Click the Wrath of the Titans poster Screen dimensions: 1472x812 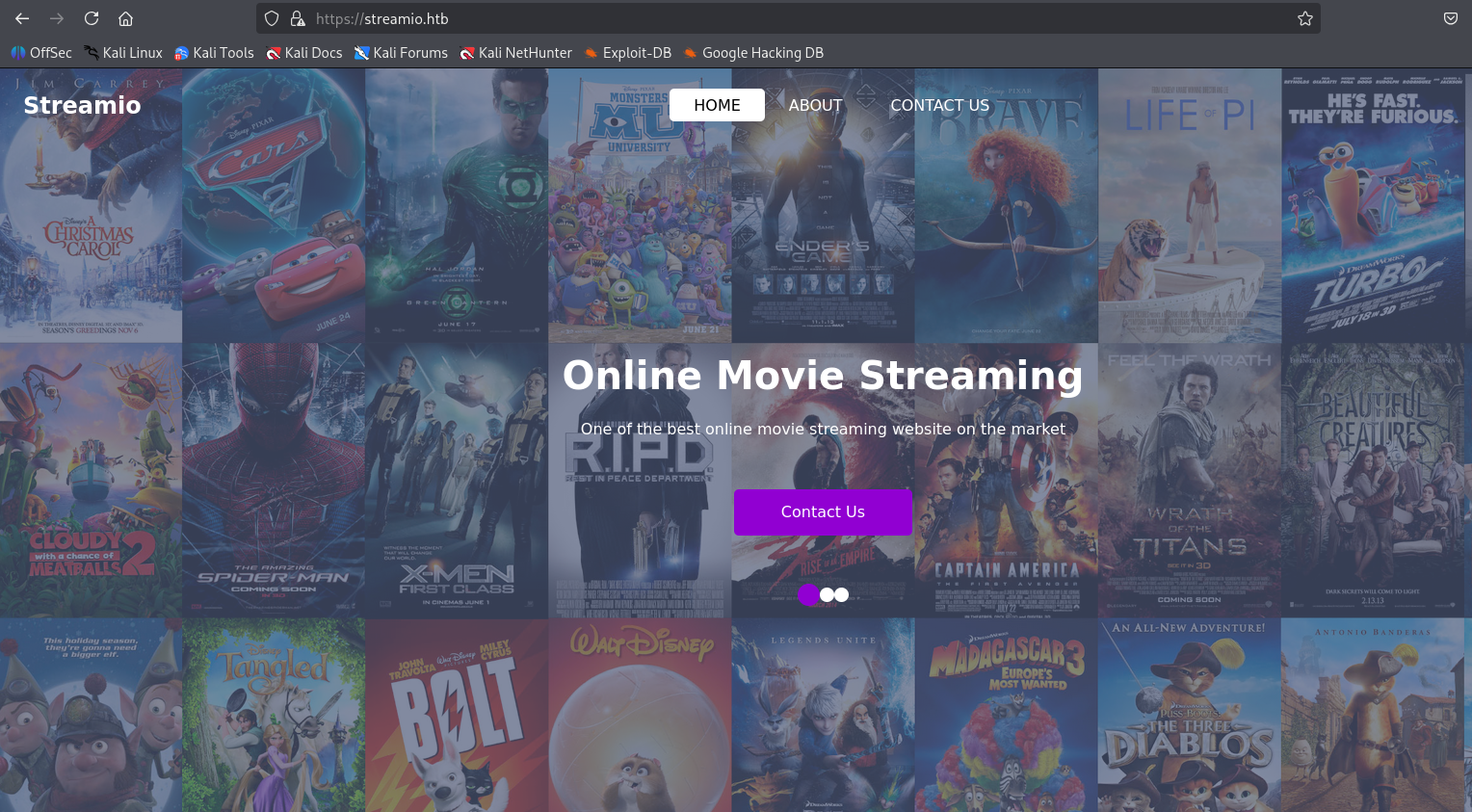1190,481
